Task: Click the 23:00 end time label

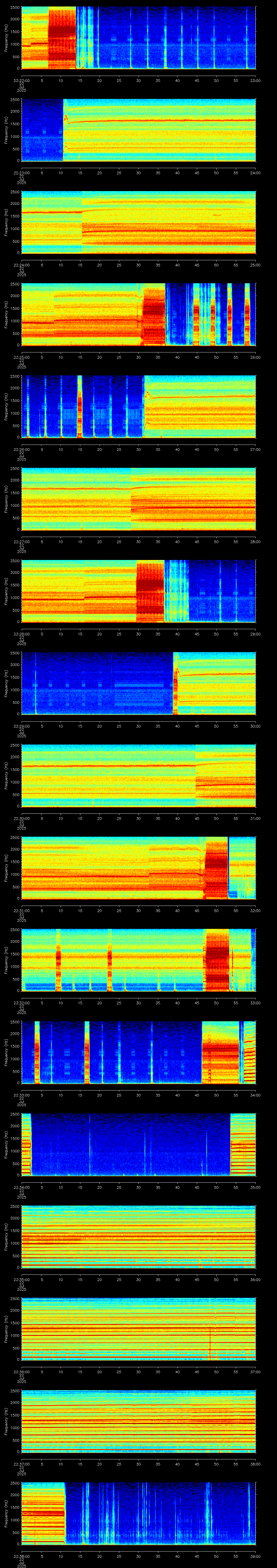Action: click(255, 80)
